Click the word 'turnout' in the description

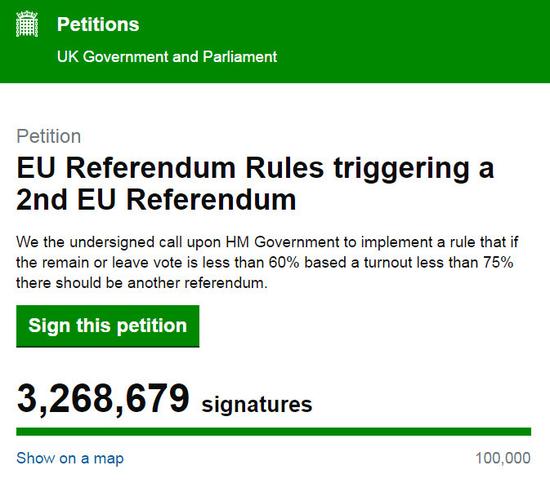pyautogui.click(x=388, y=263)
